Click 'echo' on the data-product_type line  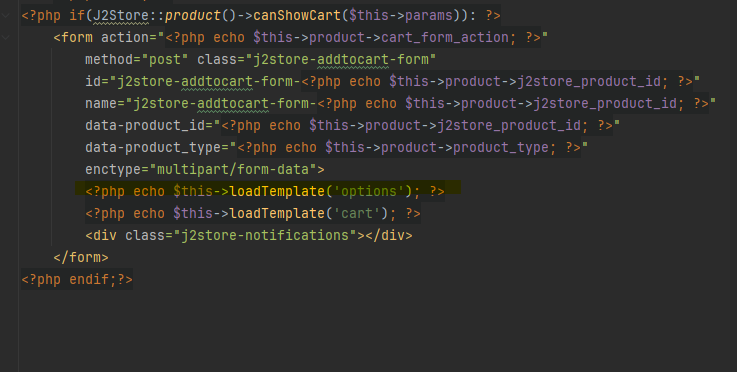coord(301,148)
